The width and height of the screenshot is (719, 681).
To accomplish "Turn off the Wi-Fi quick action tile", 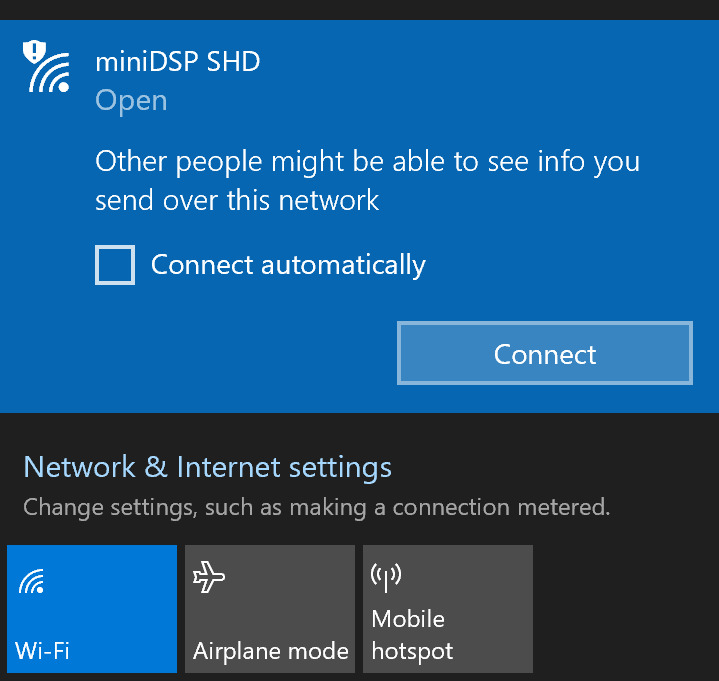I will click(92, 609).
